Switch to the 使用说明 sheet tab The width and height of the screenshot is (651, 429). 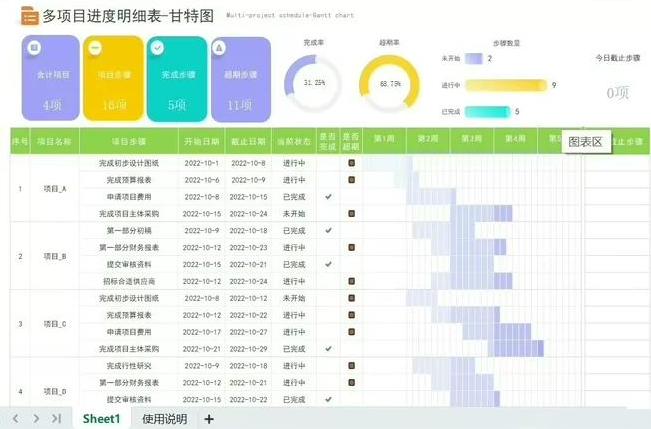(164, 418)
